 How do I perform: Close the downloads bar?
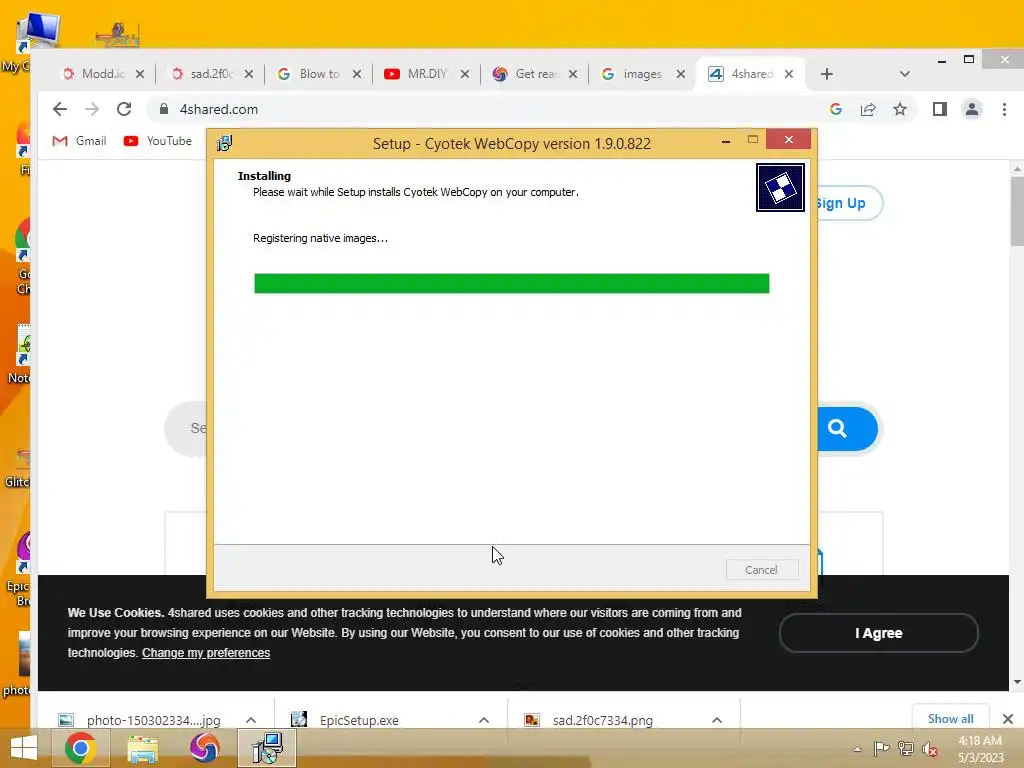click(x=1008, y=719)
